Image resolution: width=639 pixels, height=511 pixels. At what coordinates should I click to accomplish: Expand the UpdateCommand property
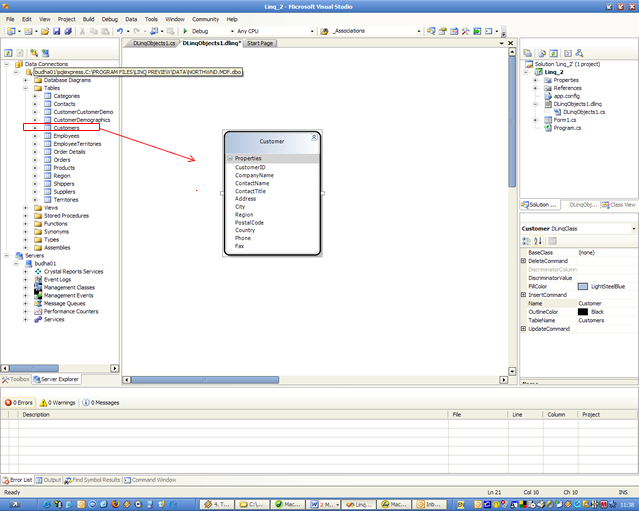point(524,328)
